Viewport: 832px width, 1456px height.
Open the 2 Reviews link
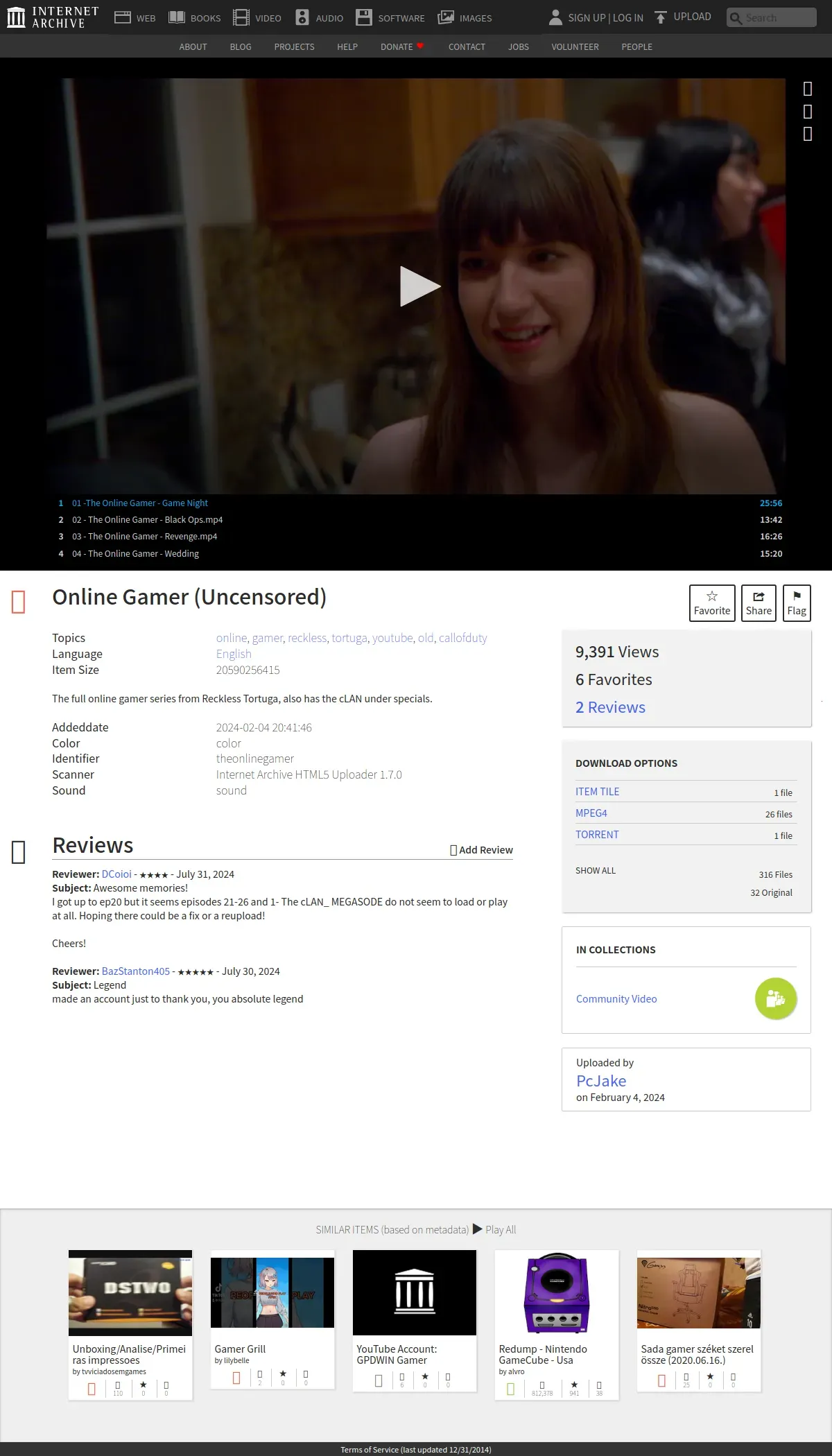click(x=610, y=707)
